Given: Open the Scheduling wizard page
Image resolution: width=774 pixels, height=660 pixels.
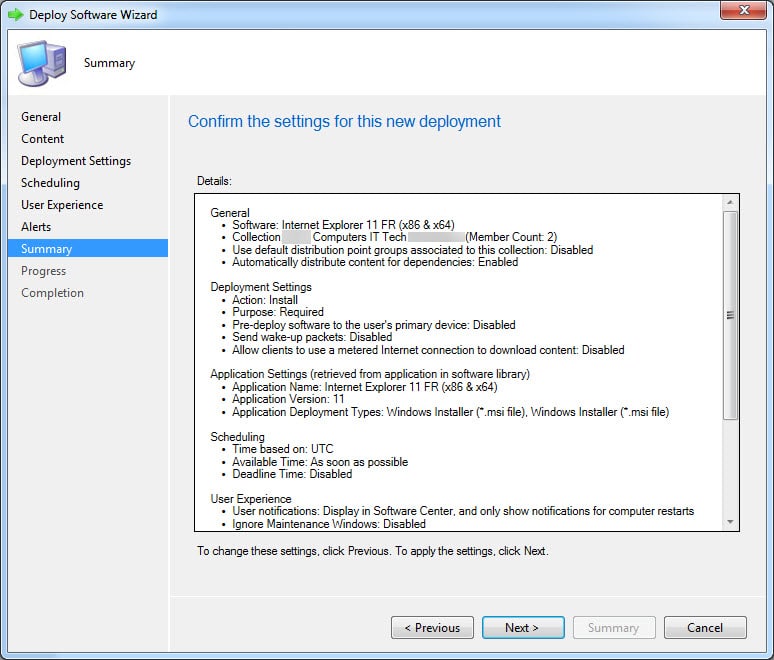Looking at the screenshot, I should click(x=50, y=183).
